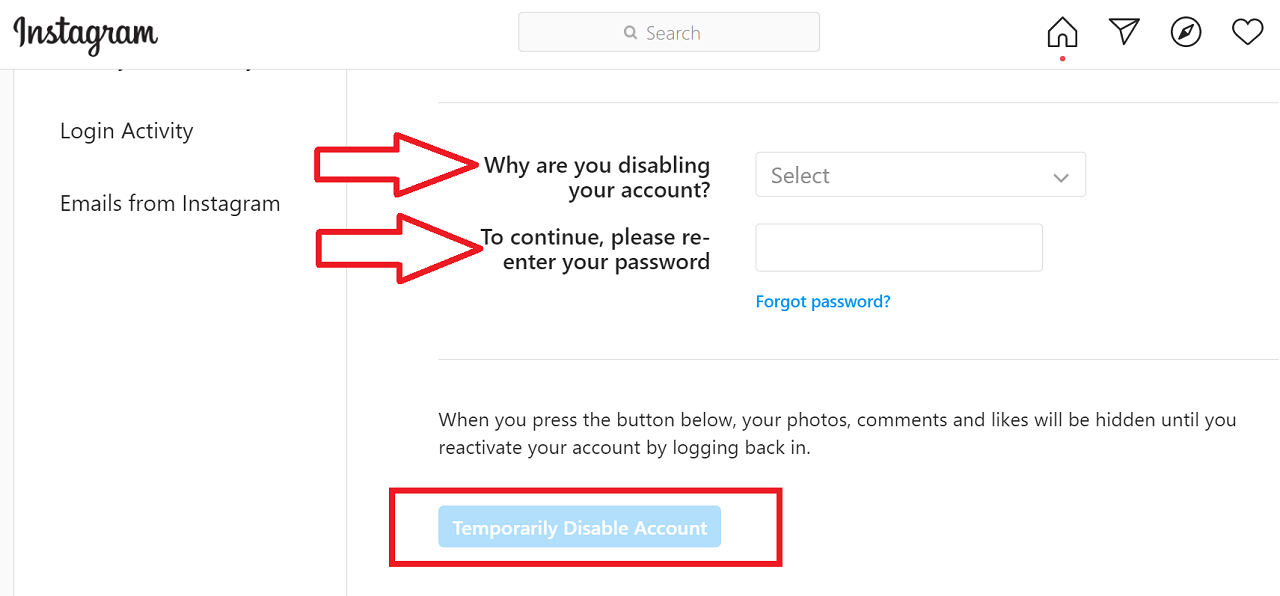
Task: Focus the re-enter password field
Action: pyautogui.click(x=899, y=247)
